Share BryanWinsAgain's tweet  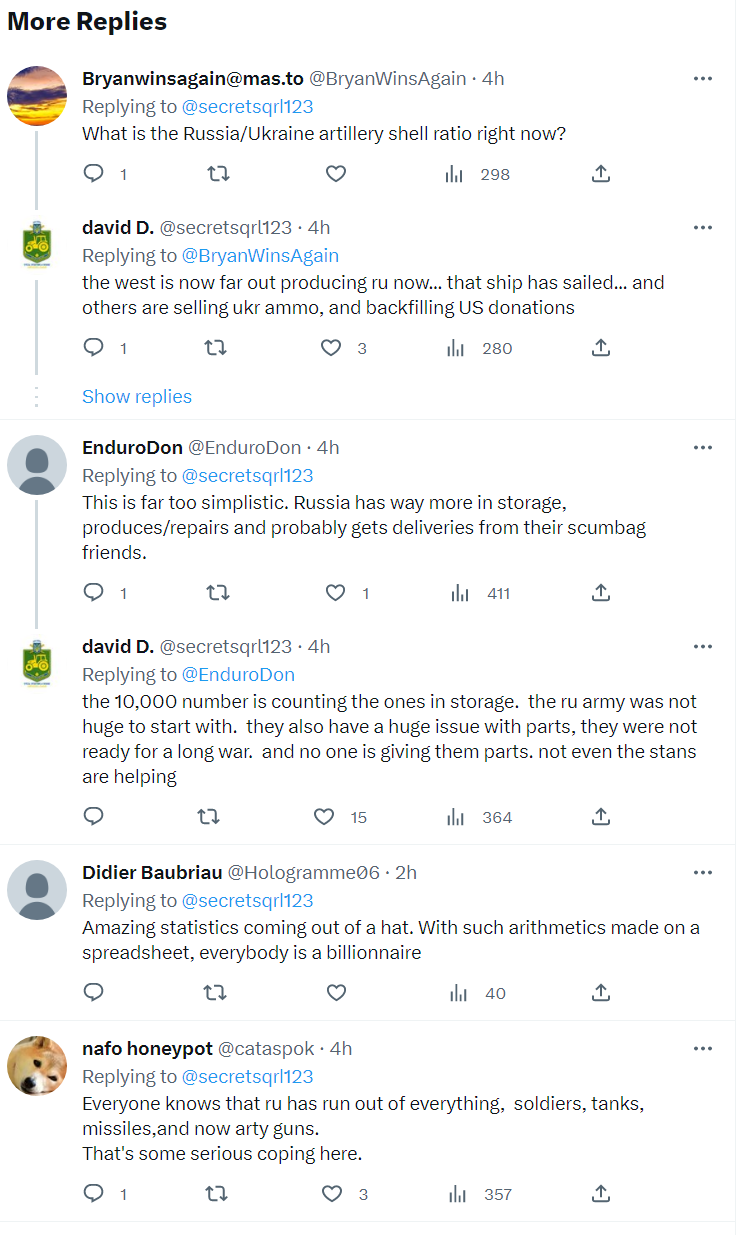point(600,174)
